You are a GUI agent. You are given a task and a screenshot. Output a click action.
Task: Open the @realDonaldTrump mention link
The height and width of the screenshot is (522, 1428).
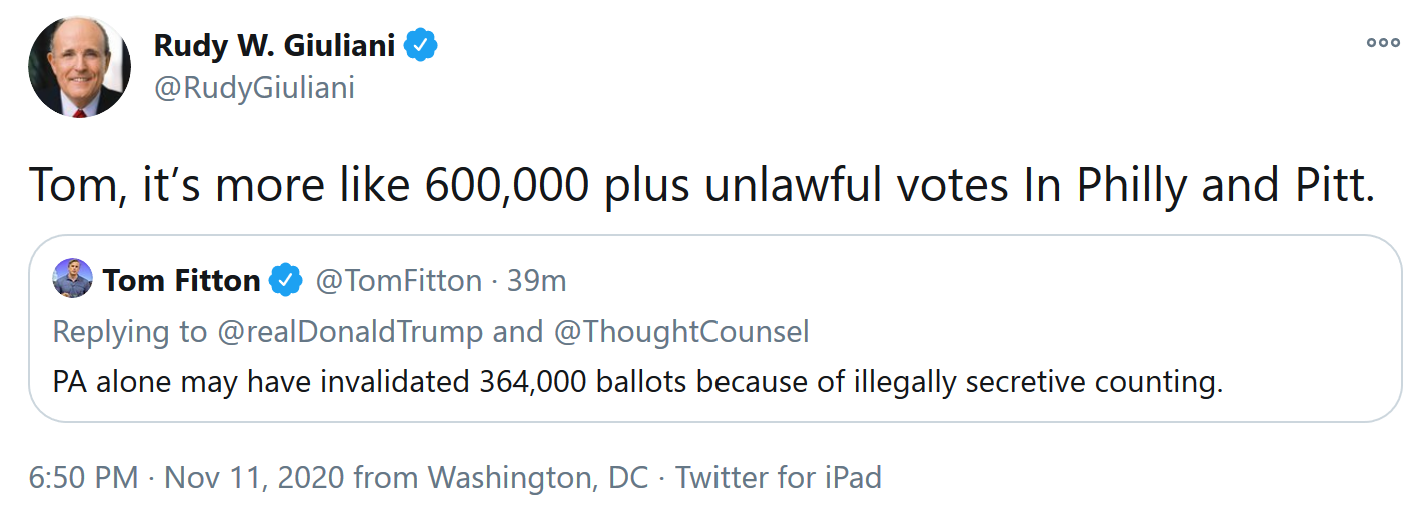349,332
